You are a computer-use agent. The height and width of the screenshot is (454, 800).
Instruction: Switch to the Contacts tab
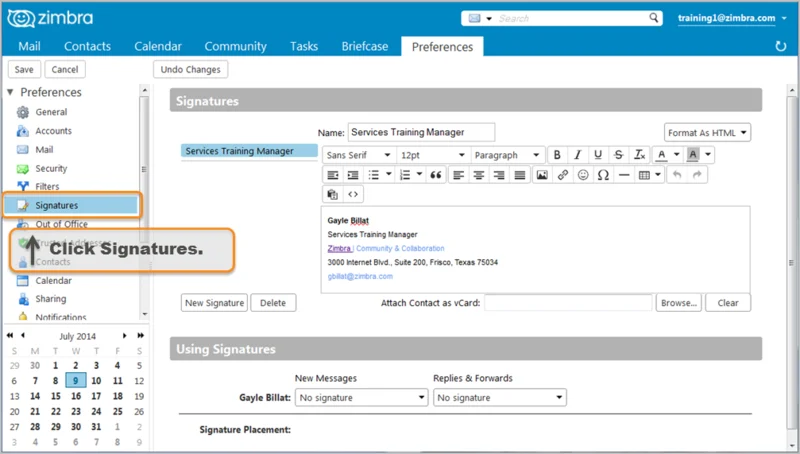pos(87,46)
